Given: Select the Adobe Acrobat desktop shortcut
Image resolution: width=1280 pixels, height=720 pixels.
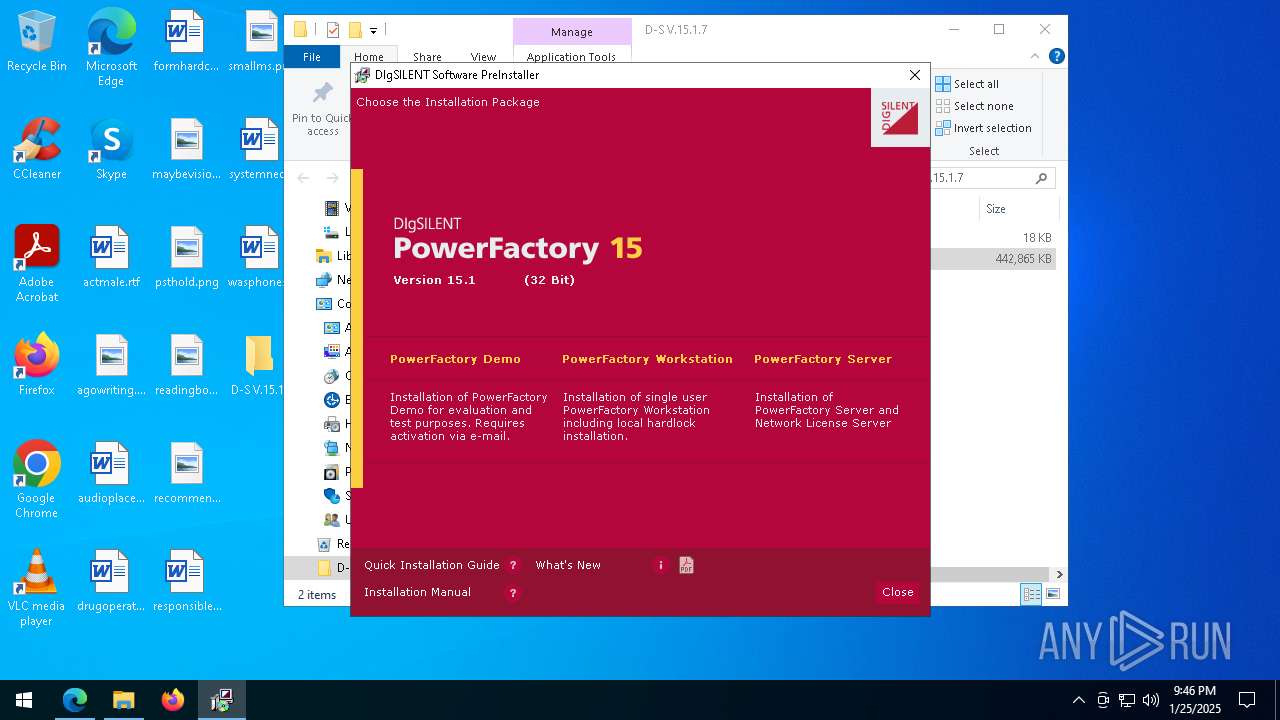Looking at the screenshot, I should [37, 264].
